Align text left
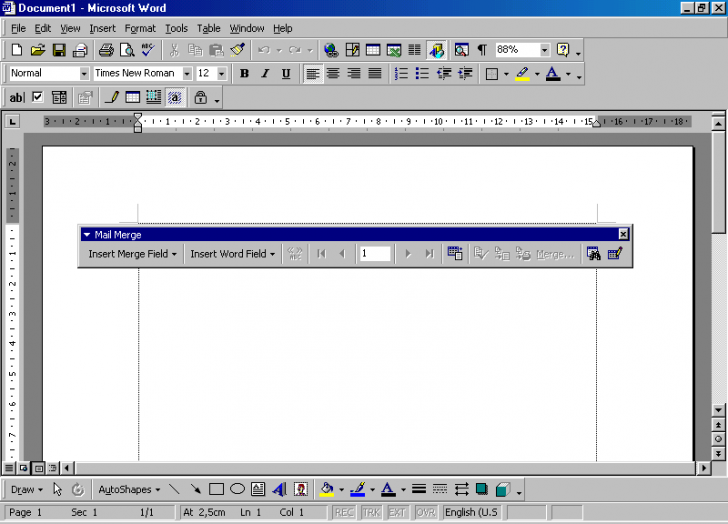Screen dimensions: 728x524 point(312,73)
